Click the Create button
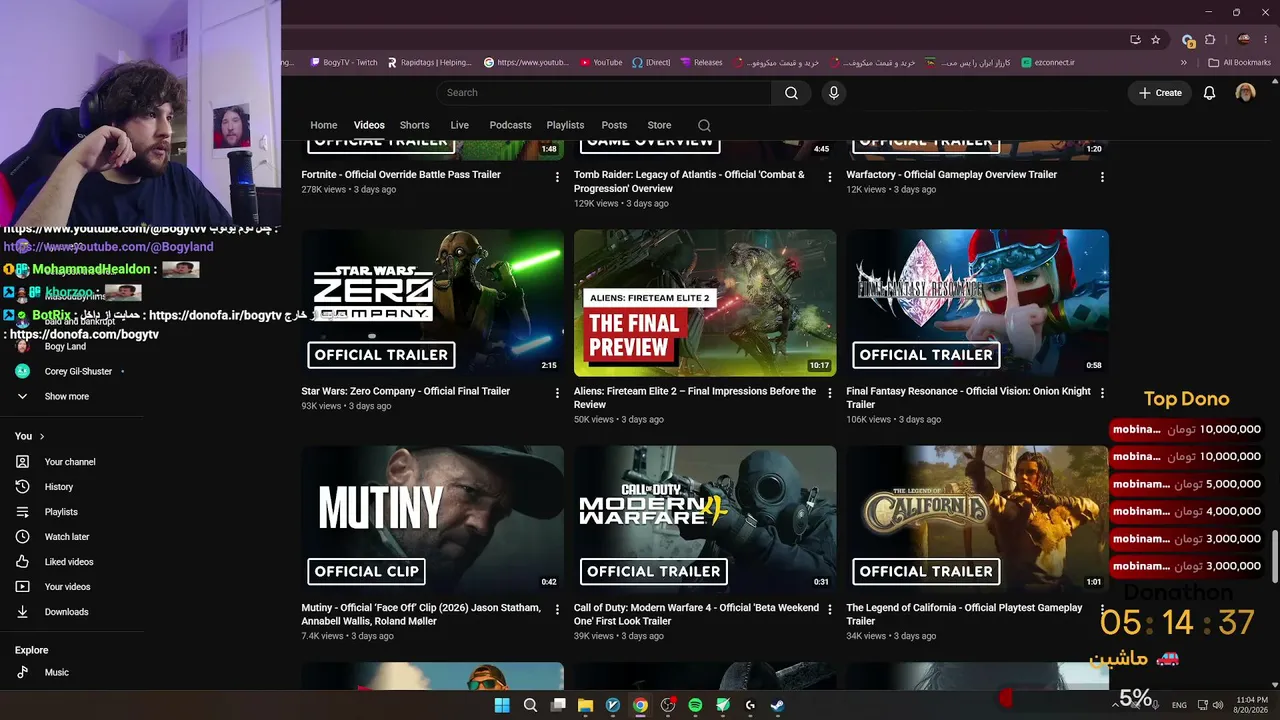 tap(1160, 93)
